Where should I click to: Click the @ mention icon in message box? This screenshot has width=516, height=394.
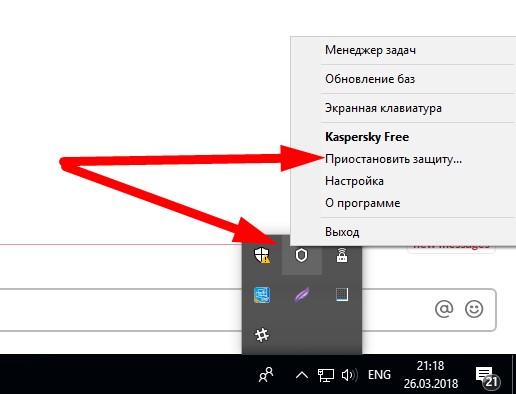coord(444,309)
